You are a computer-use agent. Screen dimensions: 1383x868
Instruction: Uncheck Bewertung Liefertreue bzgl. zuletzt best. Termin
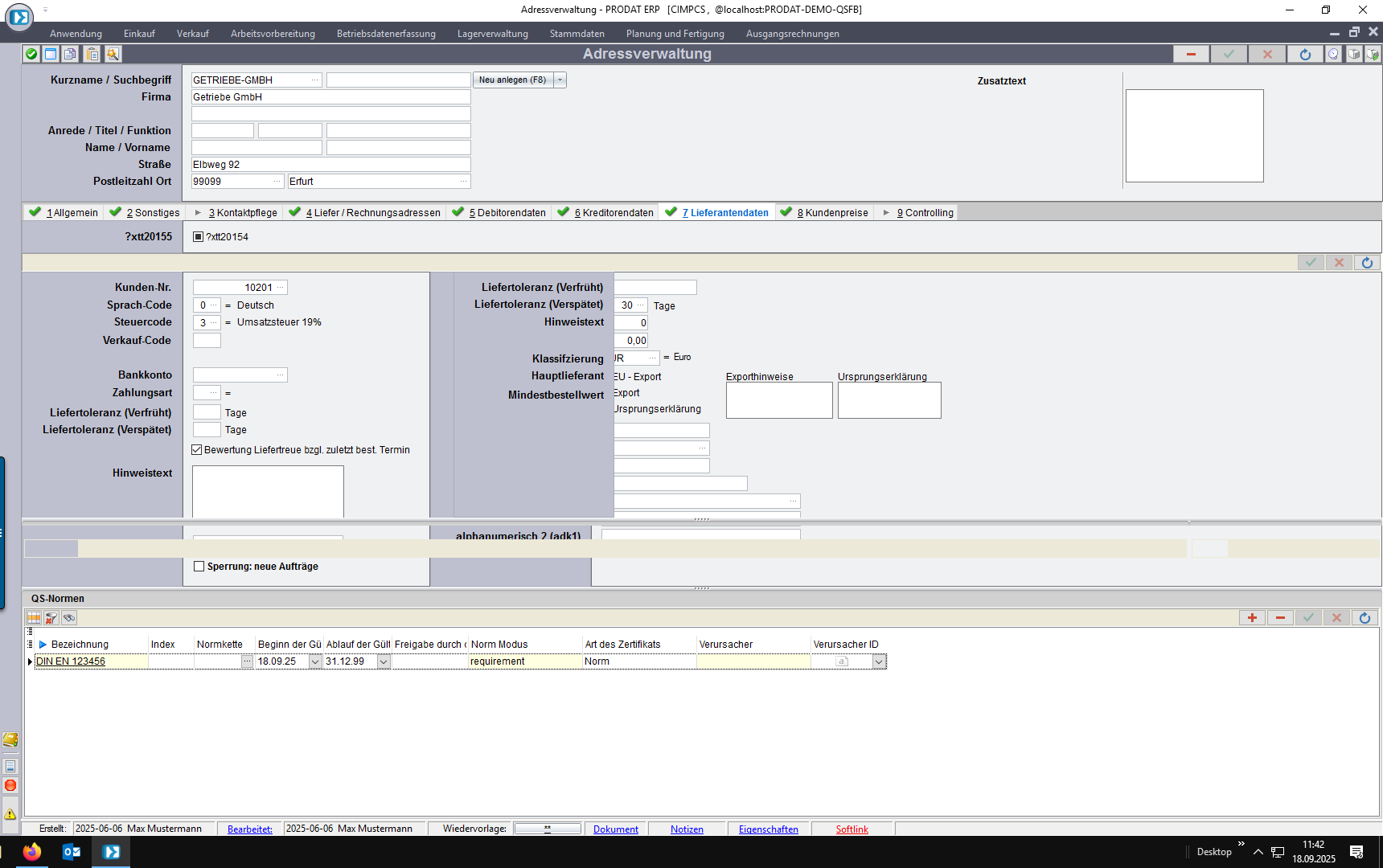click(x=197, y=450)
